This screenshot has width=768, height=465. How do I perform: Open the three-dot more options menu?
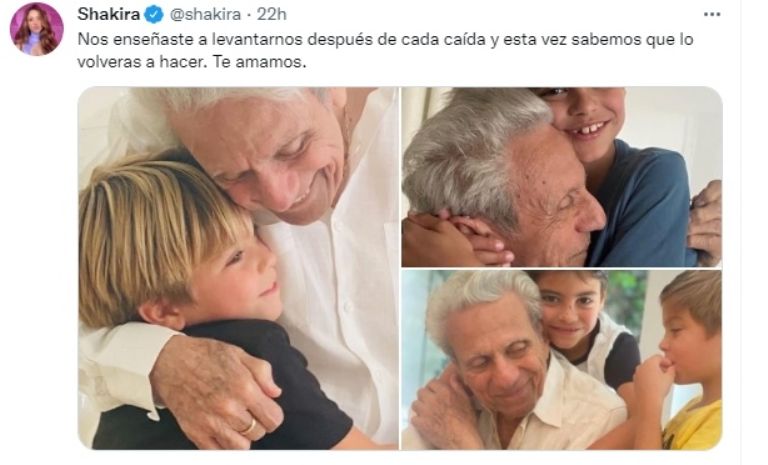coord(712,15)
